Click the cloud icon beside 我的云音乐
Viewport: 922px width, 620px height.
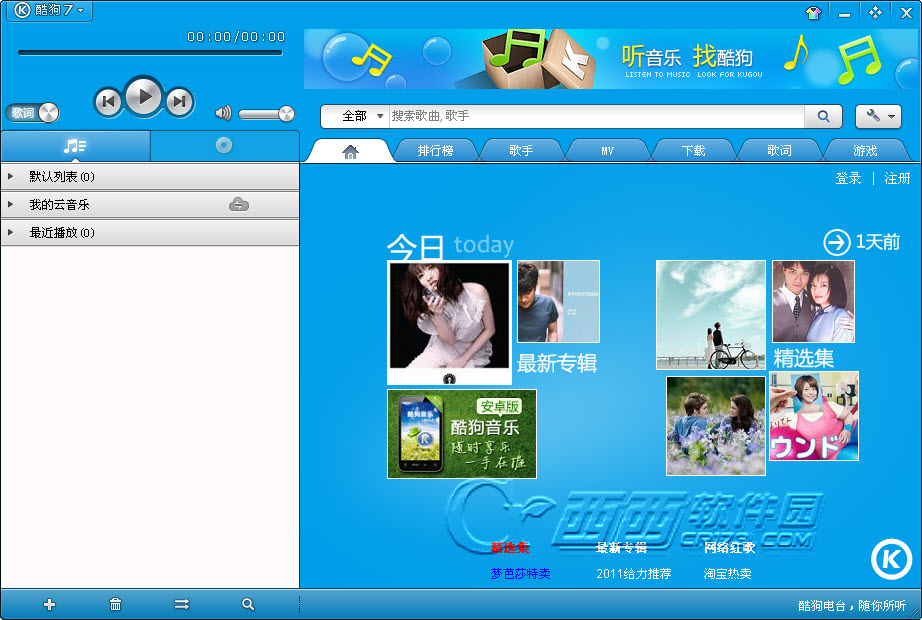pos(239,204)
